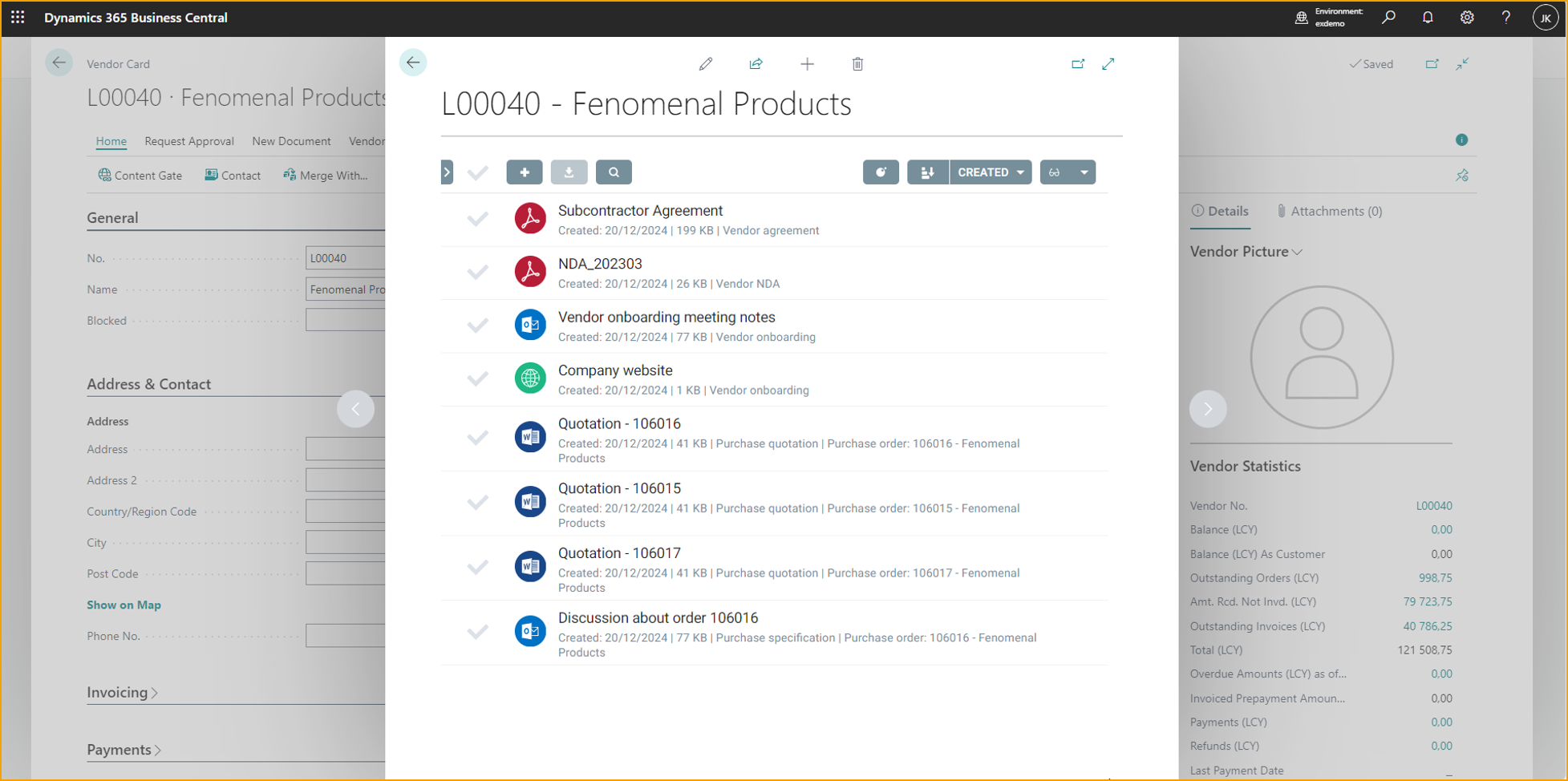Open the CREATED sort dropdown

pyautogui.click(x=991, y=172)
